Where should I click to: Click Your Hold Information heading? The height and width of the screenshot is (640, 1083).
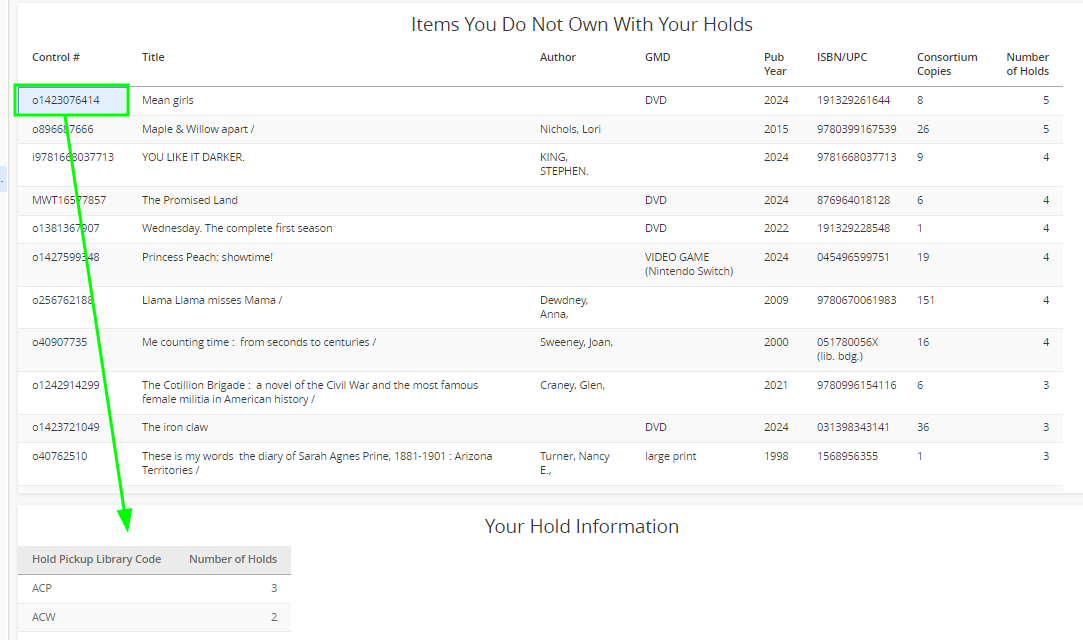pos(582,526)
